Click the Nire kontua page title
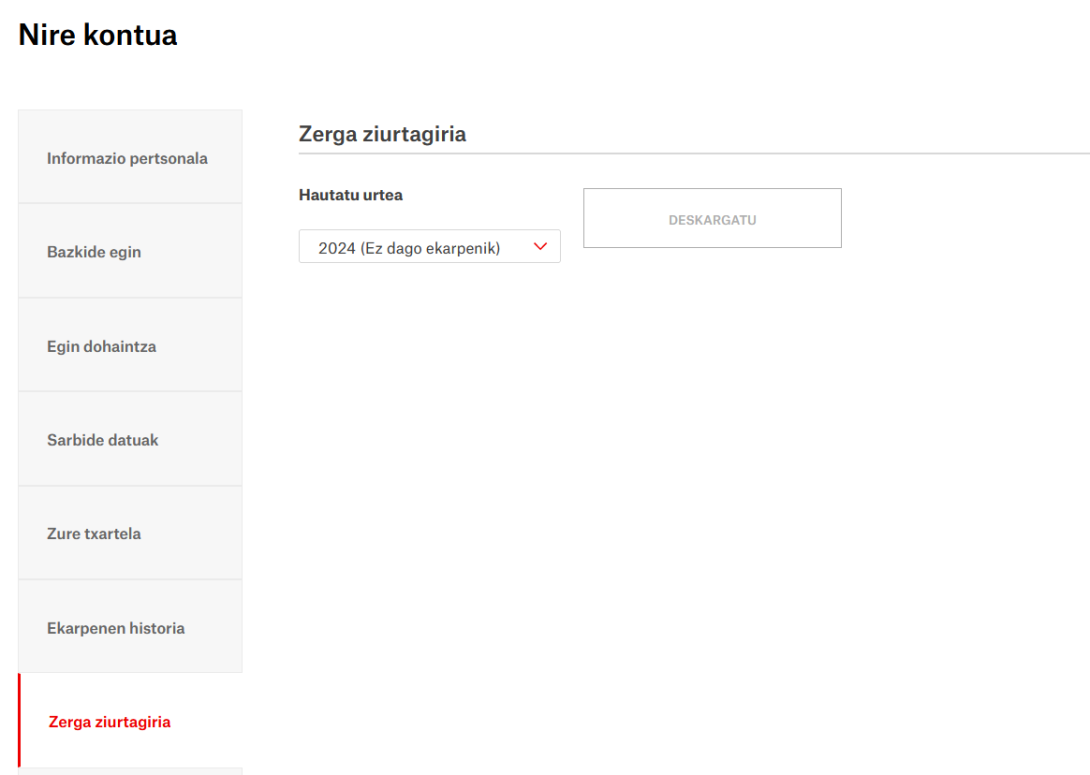 pos(98,35)
